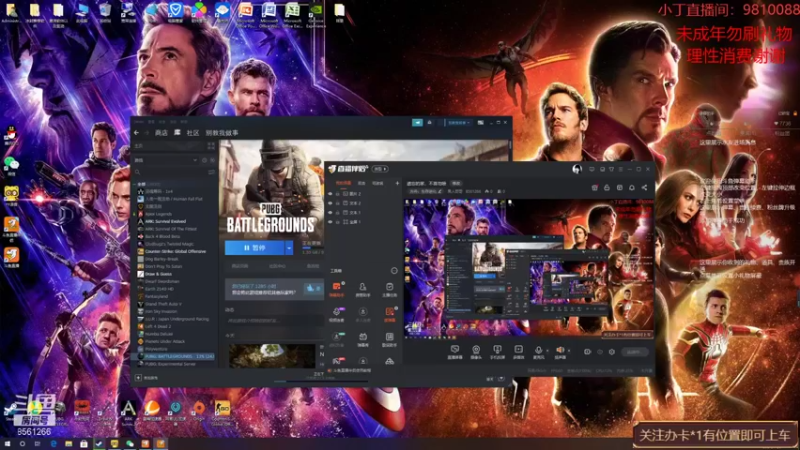The image size is (800, 450).
Task: Open Steam's green announcements icon
Action: [x=417, y=122]
